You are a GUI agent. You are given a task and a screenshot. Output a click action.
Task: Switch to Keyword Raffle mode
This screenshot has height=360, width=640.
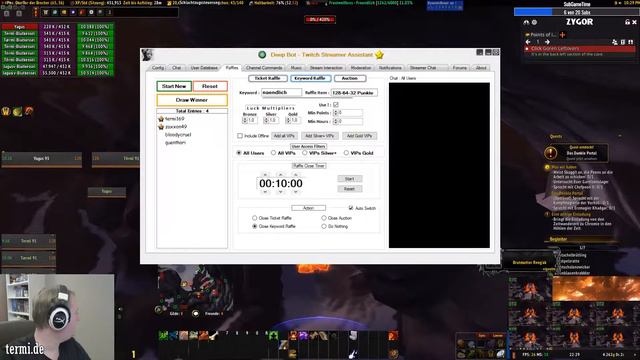[x=310, y=78]
